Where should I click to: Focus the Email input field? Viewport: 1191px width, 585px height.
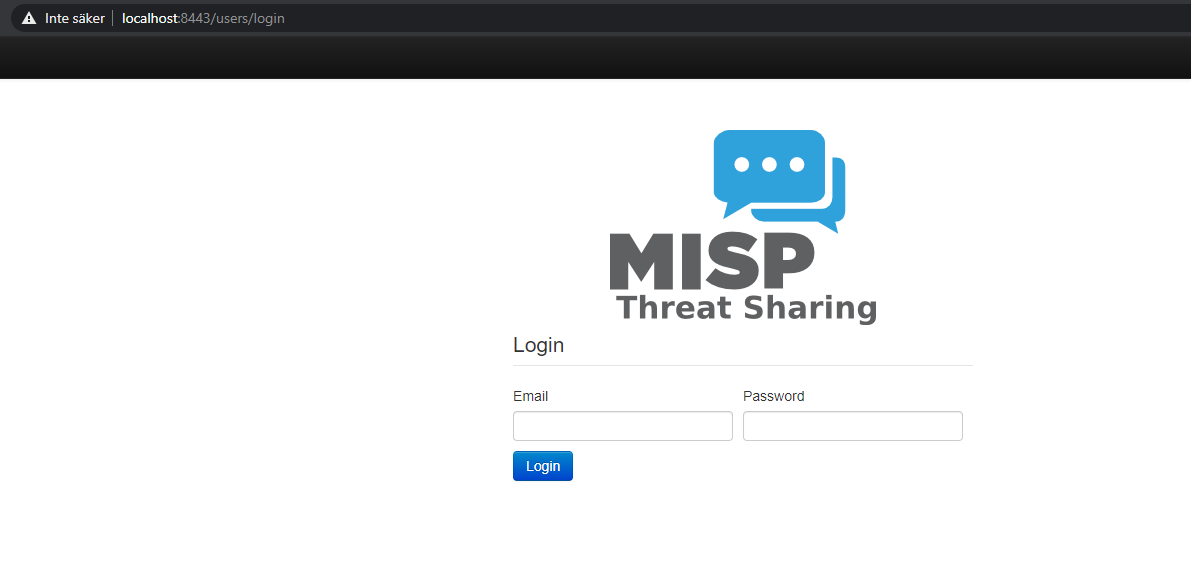(x=623, y=426)
